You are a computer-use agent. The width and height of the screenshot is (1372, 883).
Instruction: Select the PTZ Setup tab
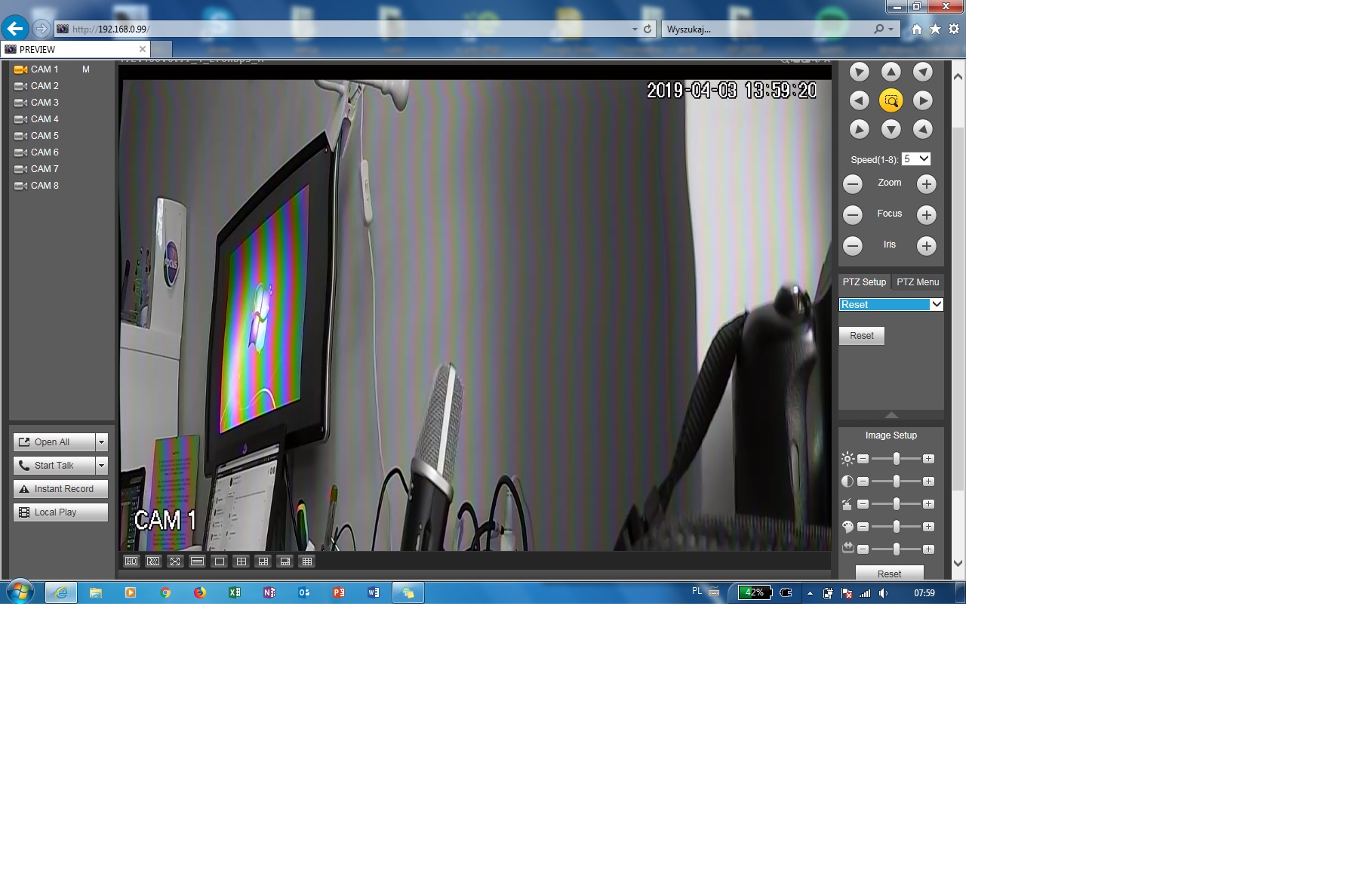point(864,282)
